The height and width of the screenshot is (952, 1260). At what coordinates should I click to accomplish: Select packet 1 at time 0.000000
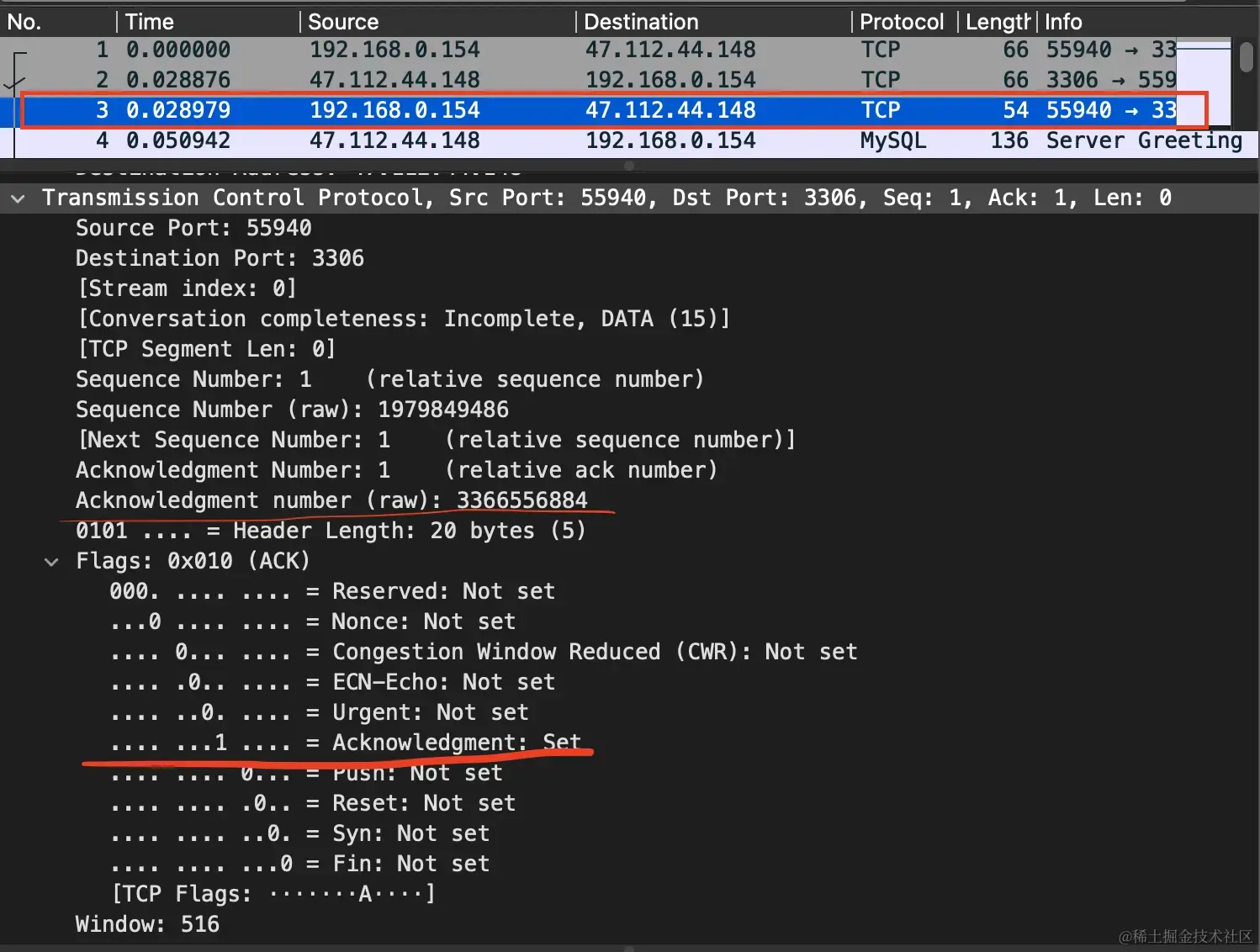tap(589, 50)
